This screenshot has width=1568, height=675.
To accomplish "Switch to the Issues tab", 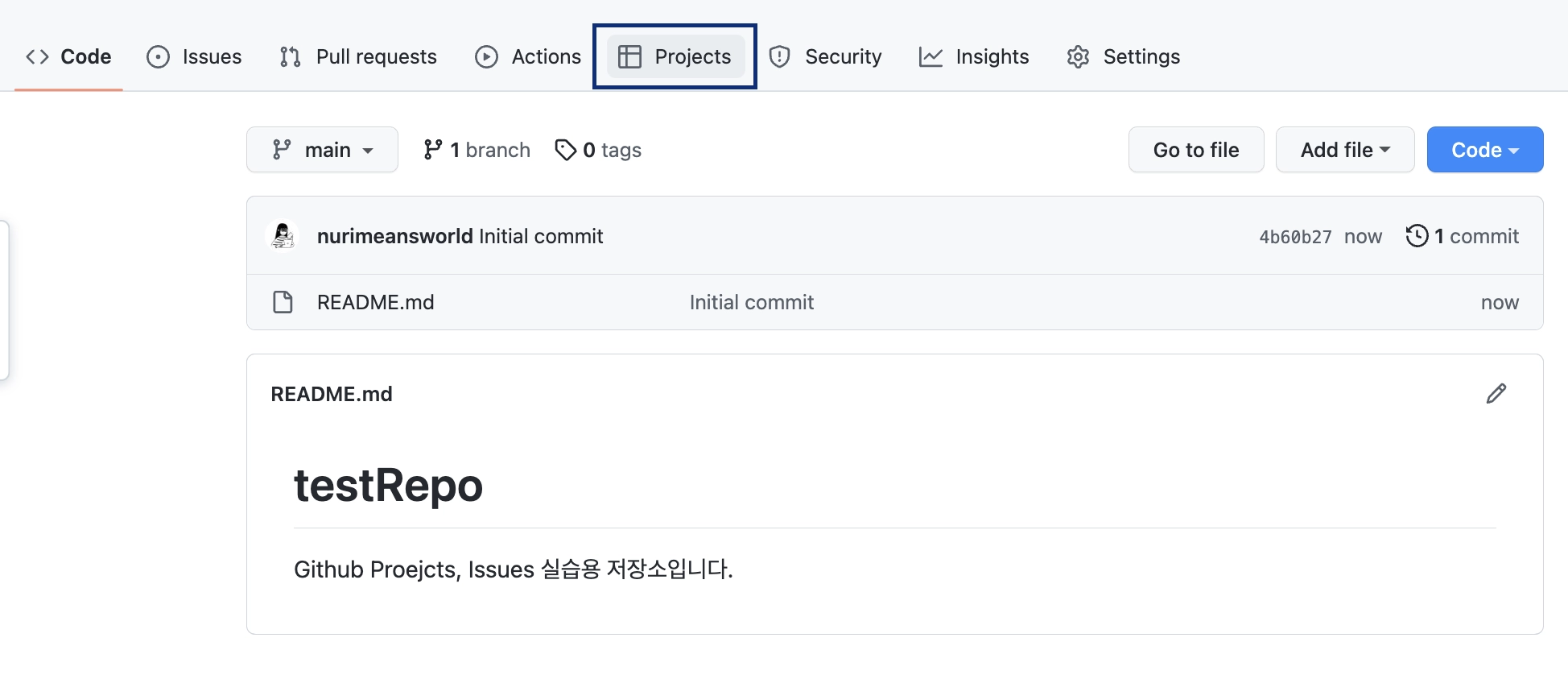I will 194,56.
